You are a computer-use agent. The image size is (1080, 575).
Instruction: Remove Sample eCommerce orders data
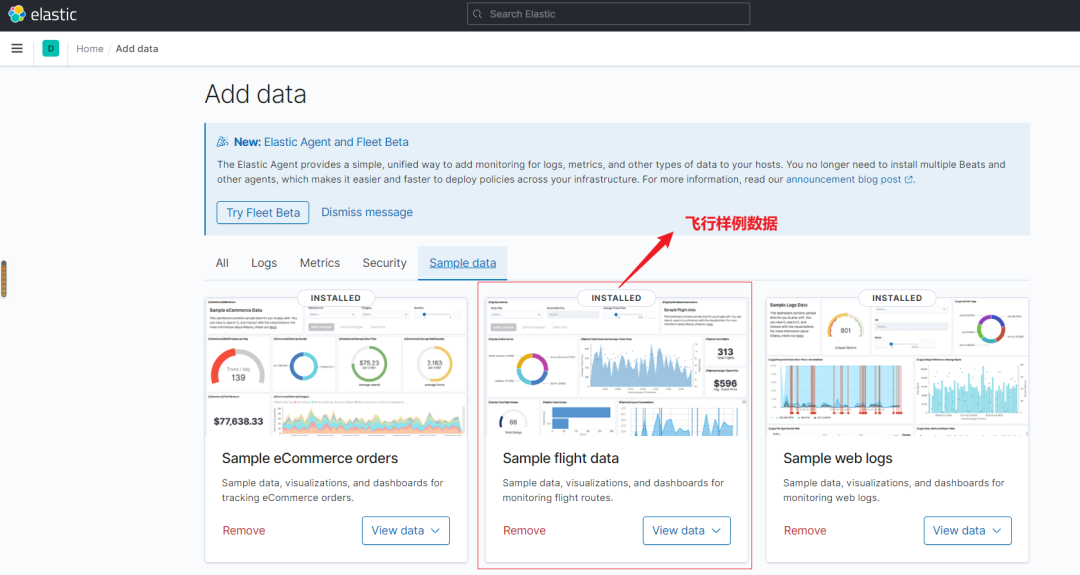point(244,531)
